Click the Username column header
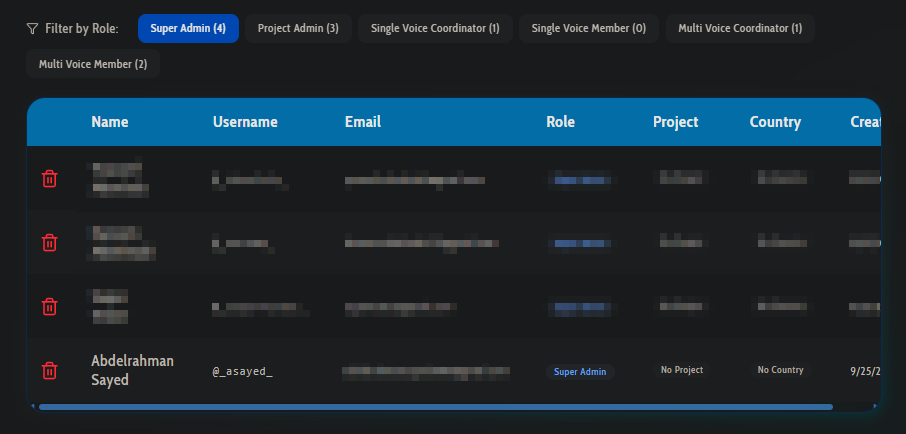The height and width of the screenshot is (434, 906). click(245, 122)
